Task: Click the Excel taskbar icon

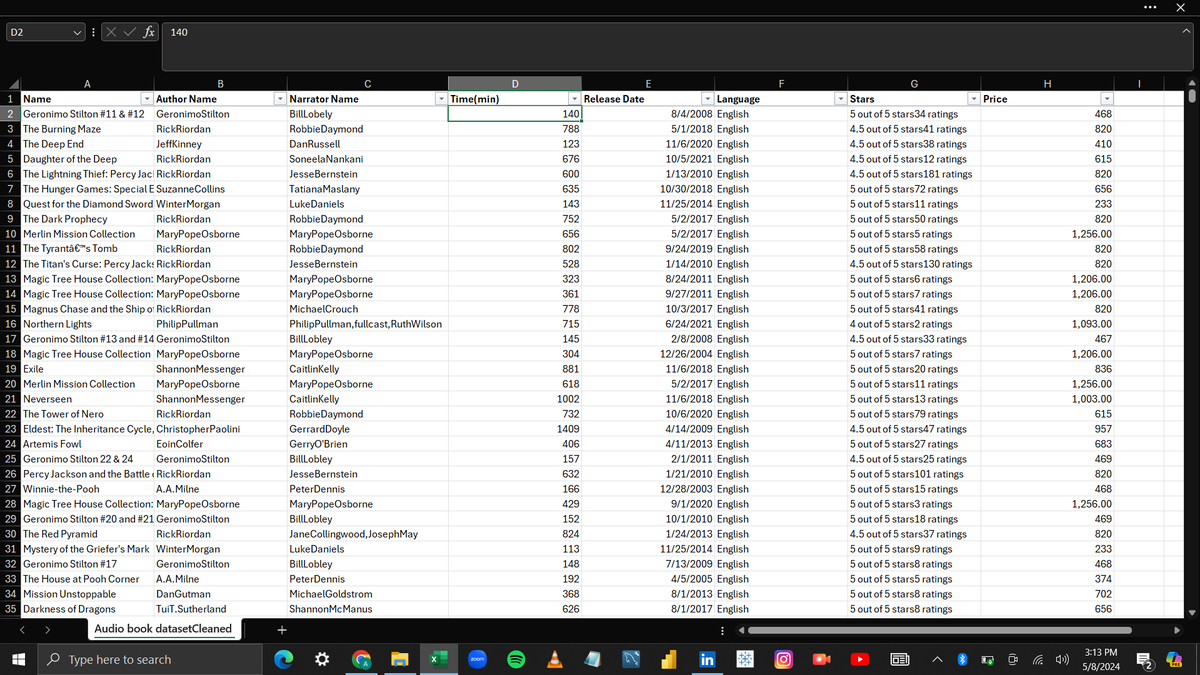Action: (438, 660)
